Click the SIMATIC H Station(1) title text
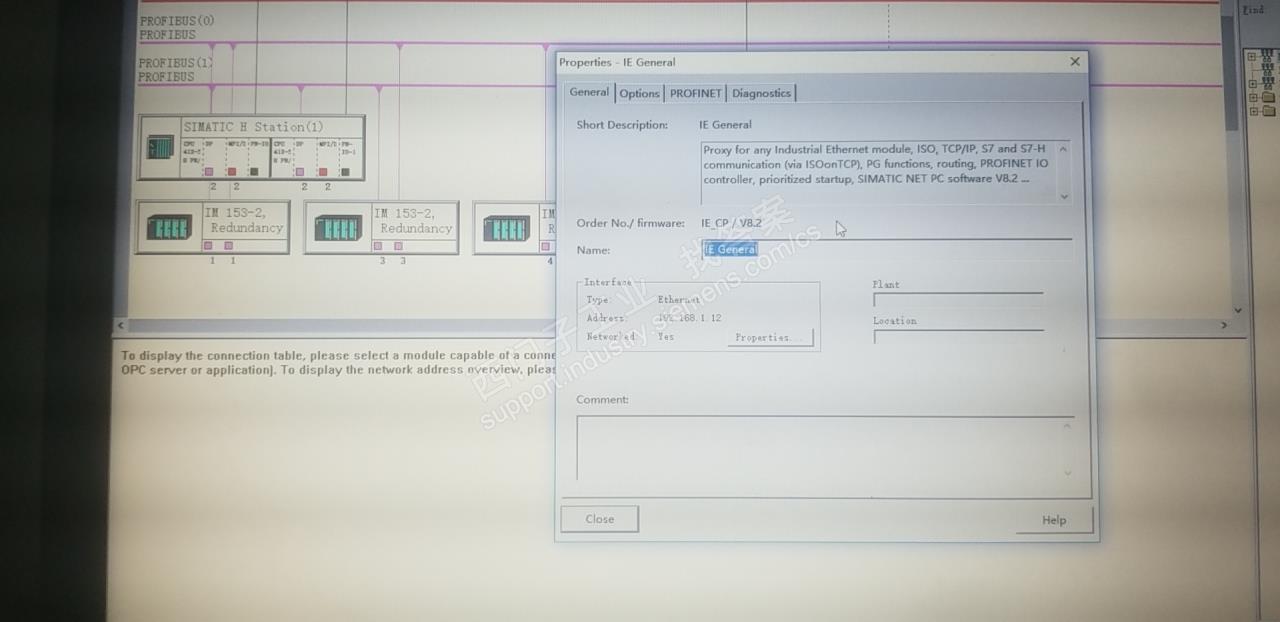This screenshot has width=1280, height=622. pos(253,127)
